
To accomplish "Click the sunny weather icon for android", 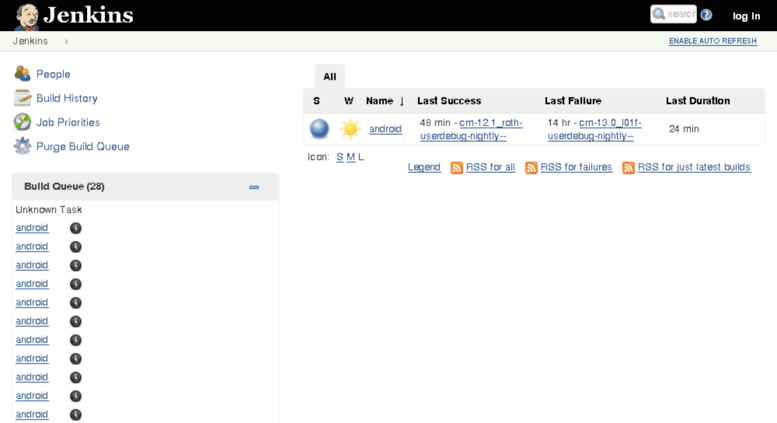I will (x=350, y=129).
